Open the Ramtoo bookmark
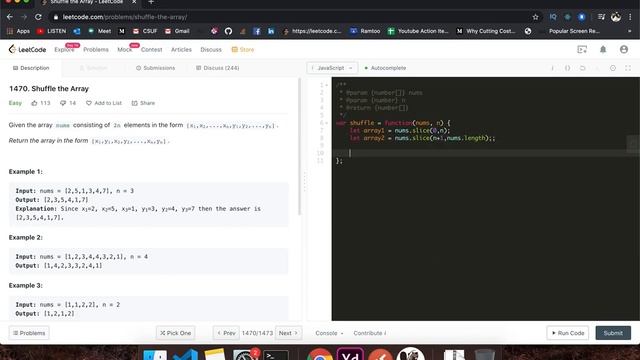 [365, 31]
